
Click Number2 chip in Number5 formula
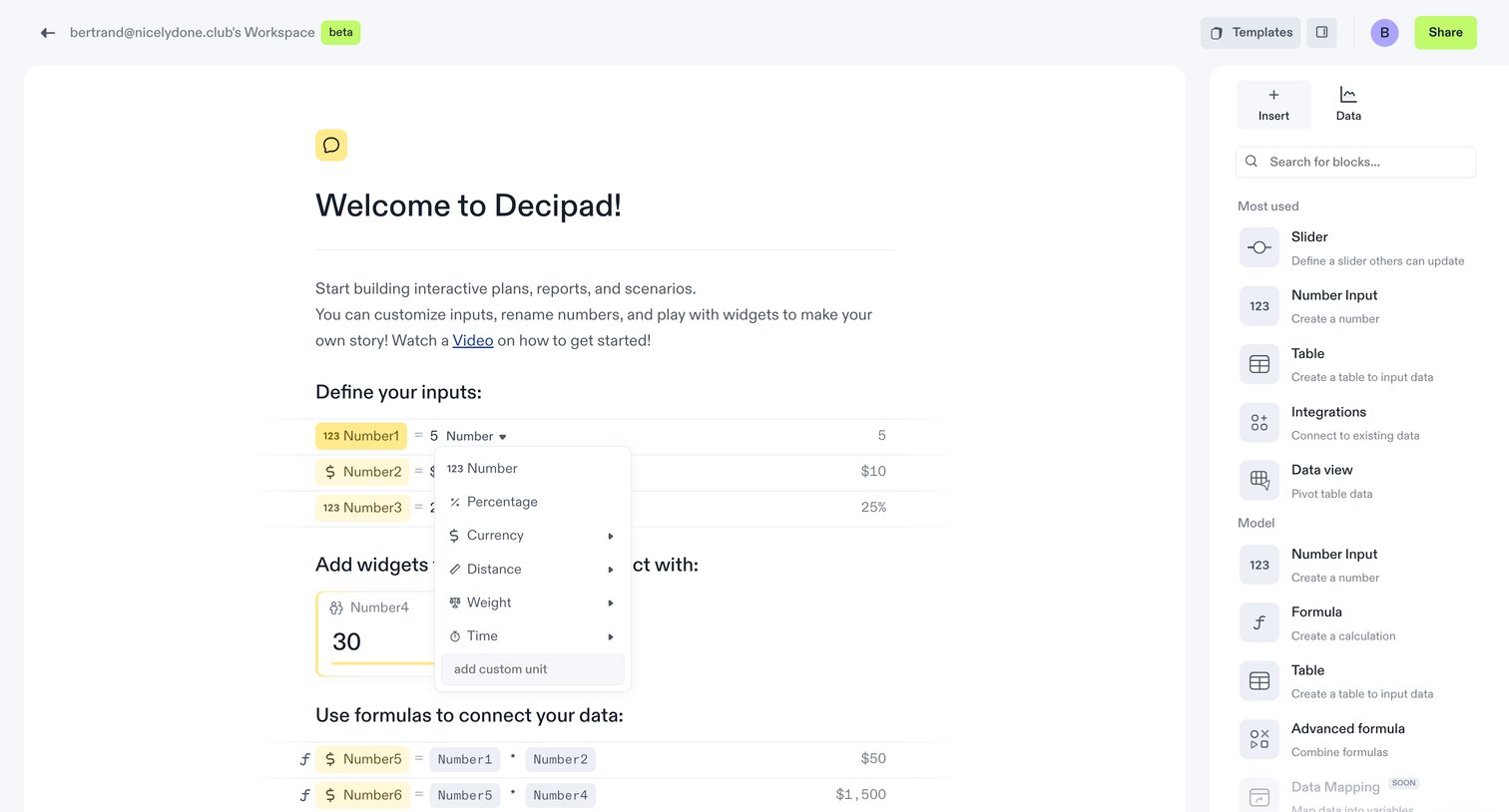(x=561, y=759)
